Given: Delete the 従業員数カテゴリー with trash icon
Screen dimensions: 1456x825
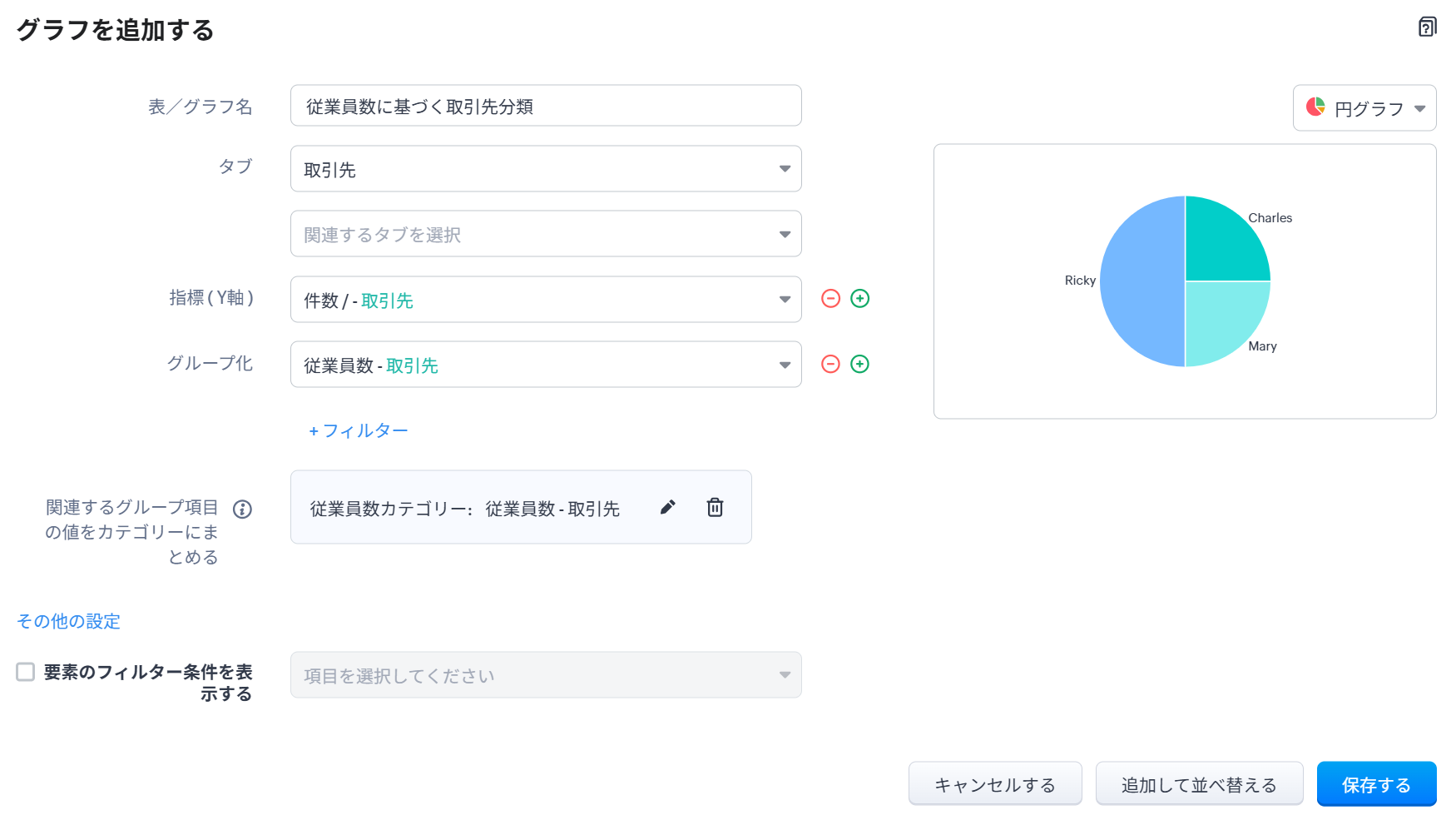Looking at the screenshot, I should 715,507.
